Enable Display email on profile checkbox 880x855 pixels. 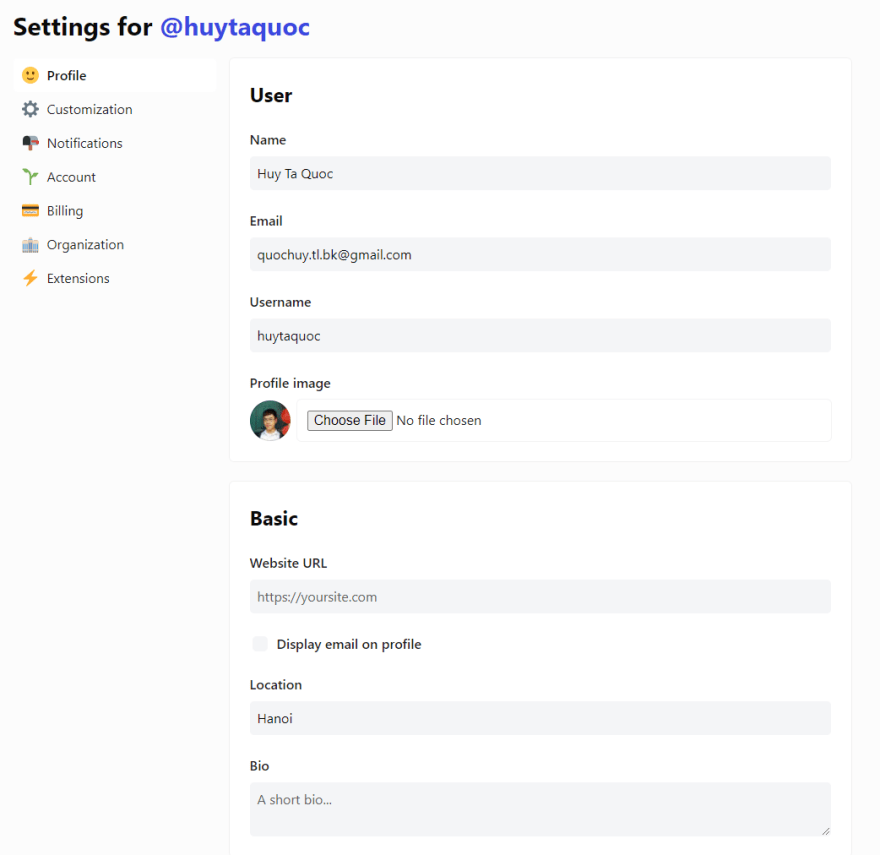coord(260,644)
